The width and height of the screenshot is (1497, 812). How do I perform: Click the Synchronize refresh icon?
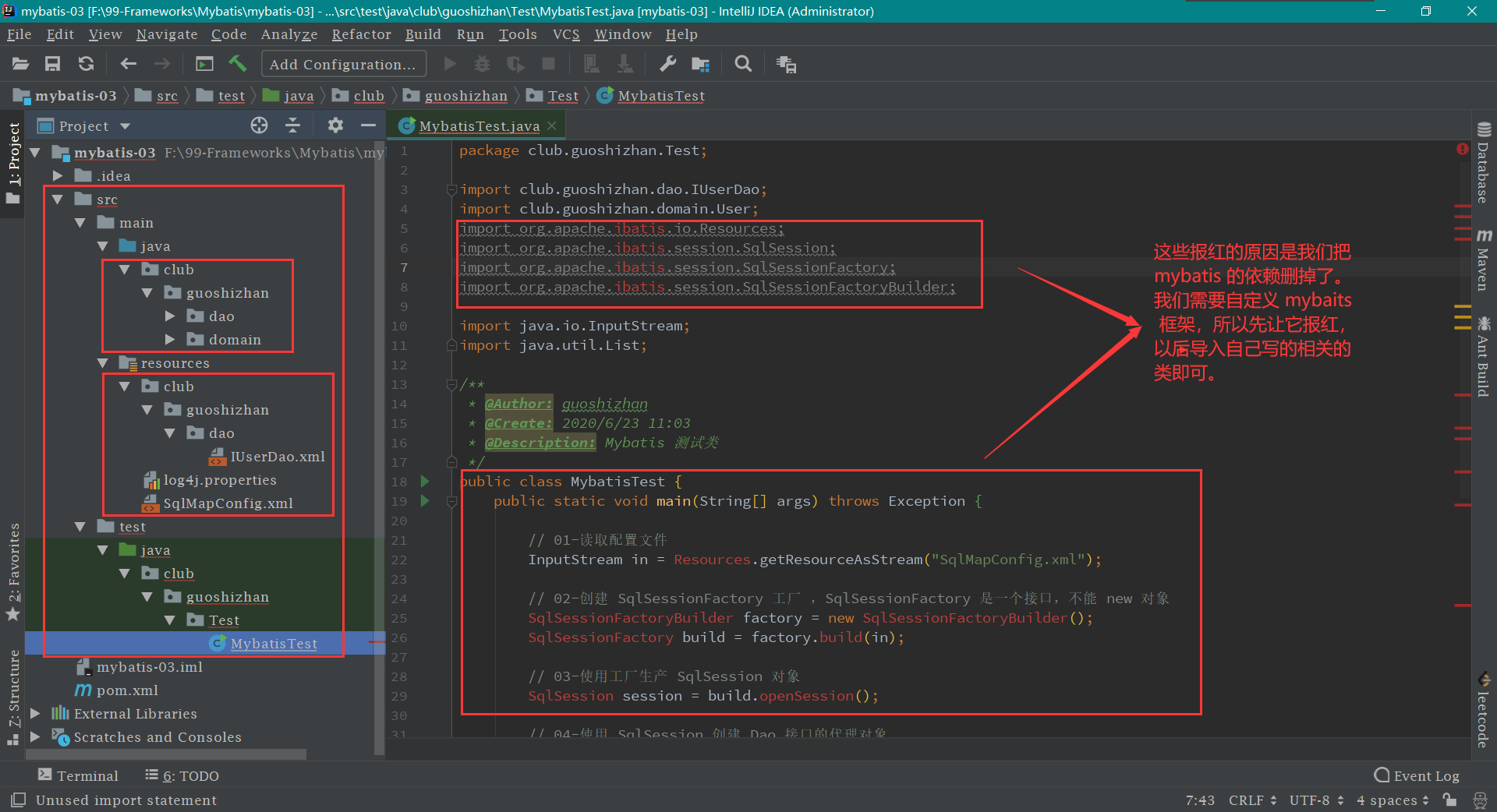[x=87, y=64]
